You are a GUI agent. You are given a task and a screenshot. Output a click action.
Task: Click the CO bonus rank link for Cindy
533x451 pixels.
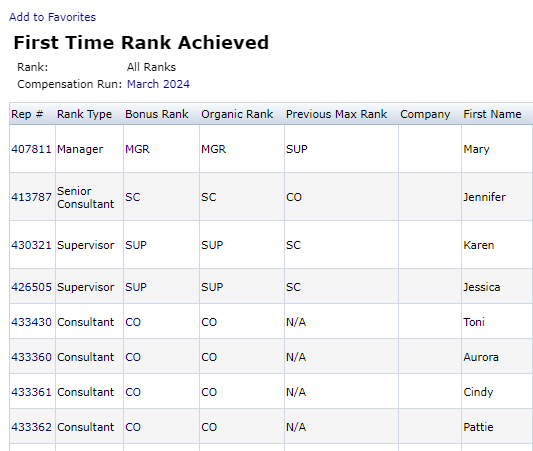coord(133,392)
